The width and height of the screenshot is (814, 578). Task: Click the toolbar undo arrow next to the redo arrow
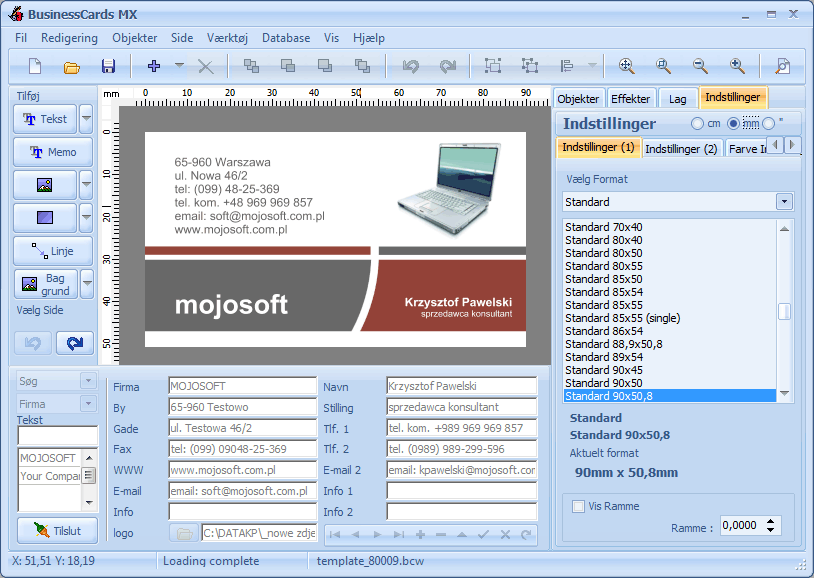(411, 66)
